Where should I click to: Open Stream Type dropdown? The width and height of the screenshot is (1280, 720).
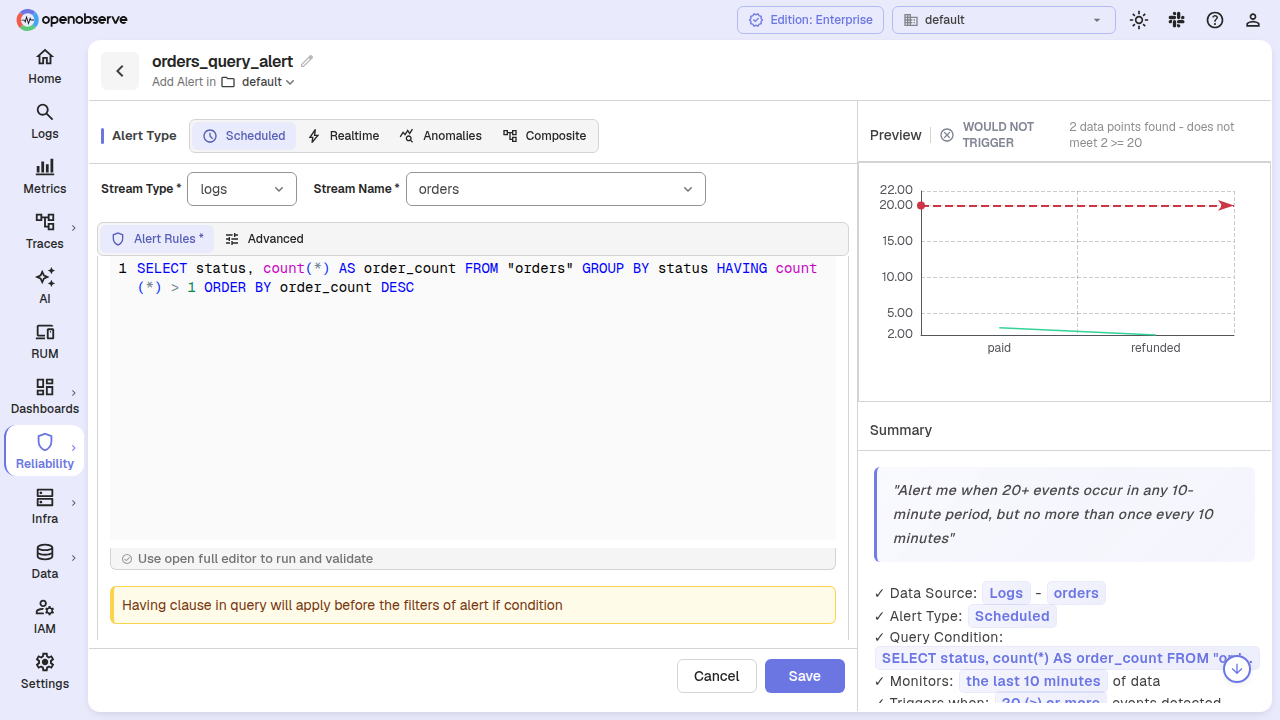coord(242,189)
